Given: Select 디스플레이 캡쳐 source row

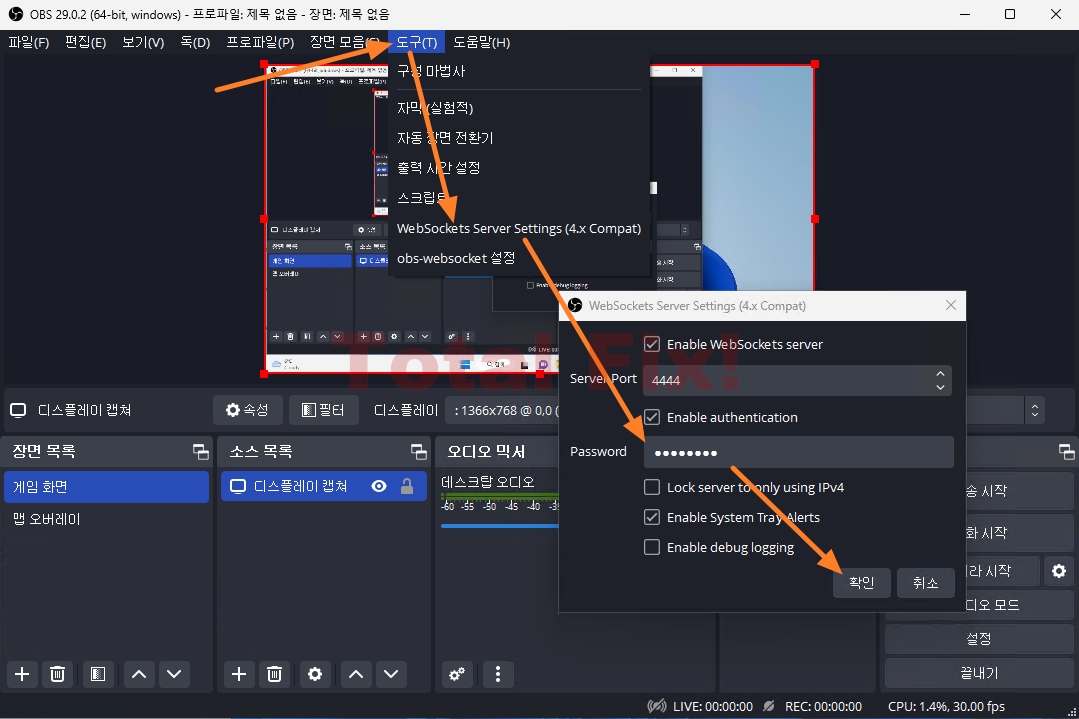Looking at the screenshot, I should [x=323, y=486].
